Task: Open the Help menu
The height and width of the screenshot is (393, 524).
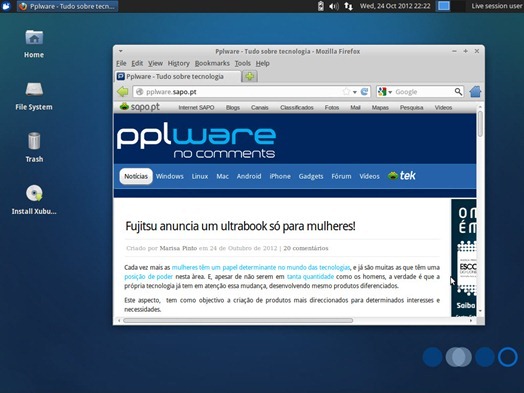Action: pos(263,63)
